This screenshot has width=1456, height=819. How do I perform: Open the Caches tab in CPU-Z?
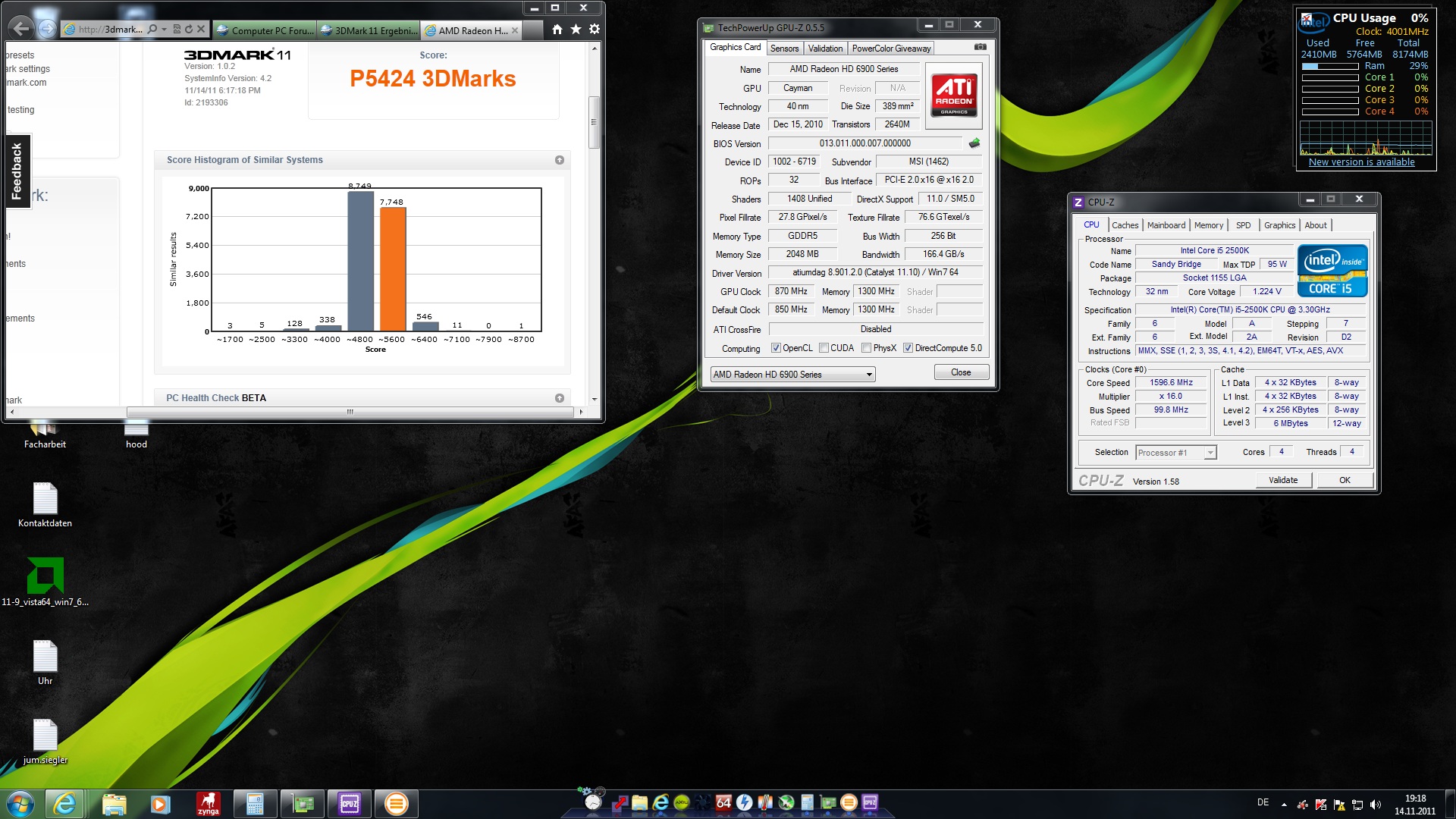tap(1125, 225)
